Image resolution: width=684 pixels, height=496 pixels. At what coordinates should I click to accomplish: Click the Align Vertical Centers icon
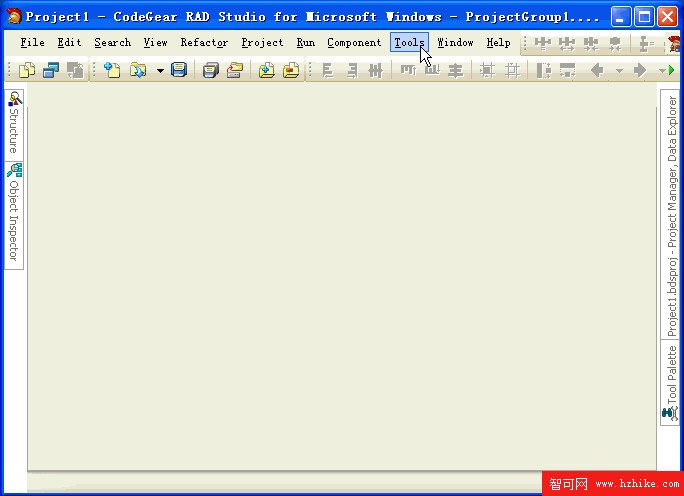point(456,70)
